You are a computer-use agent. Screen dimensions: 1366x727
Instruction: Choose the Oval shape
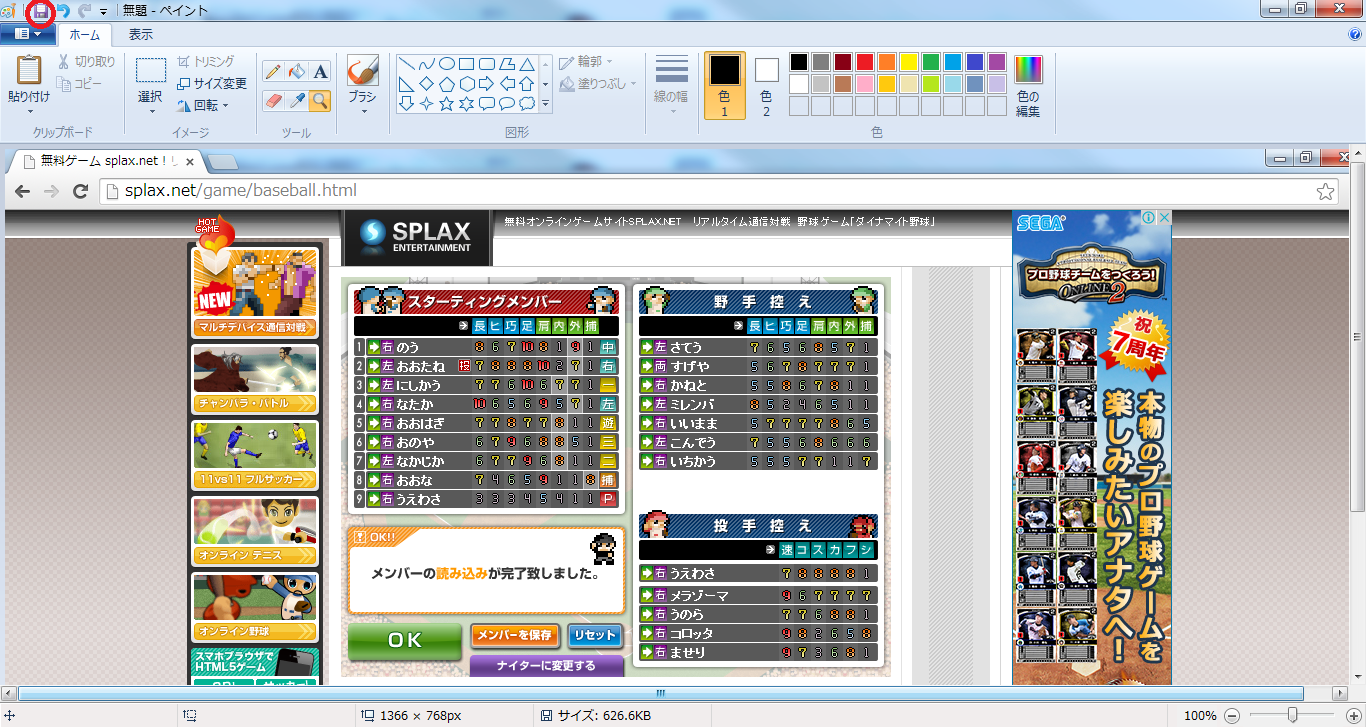click(x=447, y=64)
